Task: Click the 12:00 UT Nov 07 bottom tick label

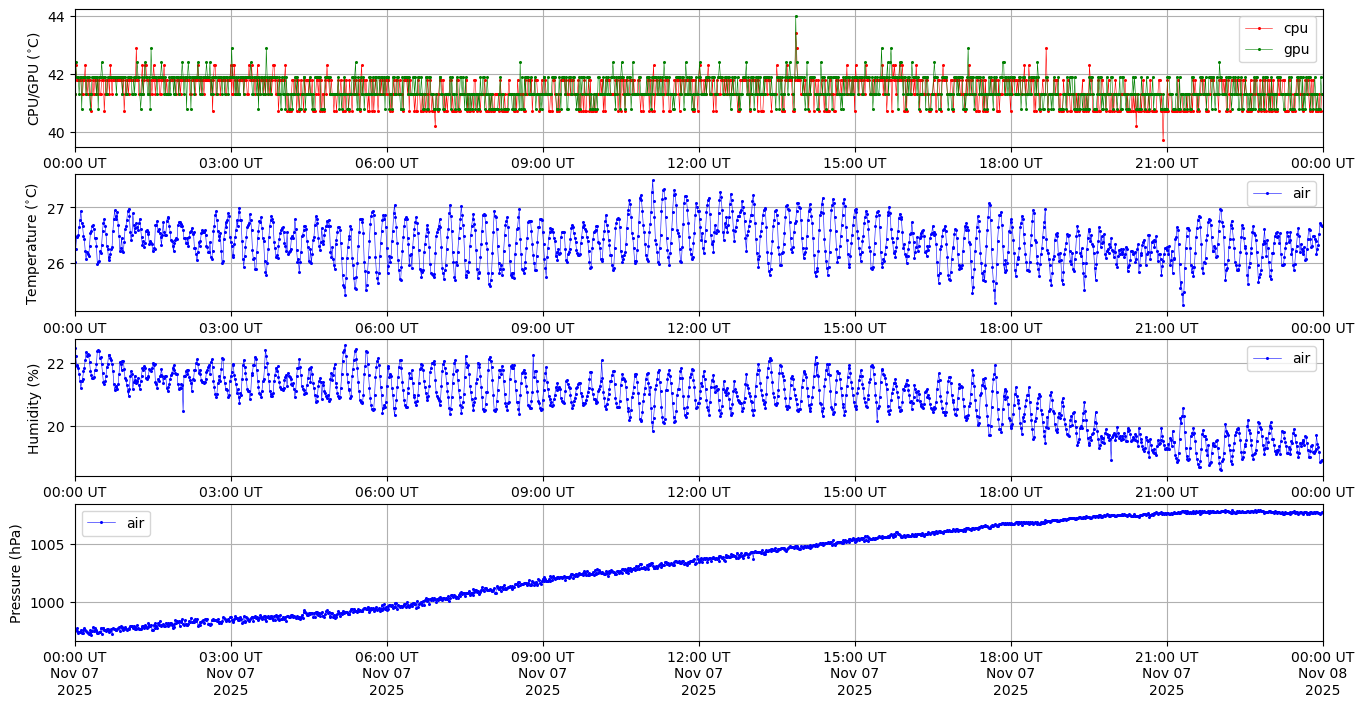Action: click(698, 673)
